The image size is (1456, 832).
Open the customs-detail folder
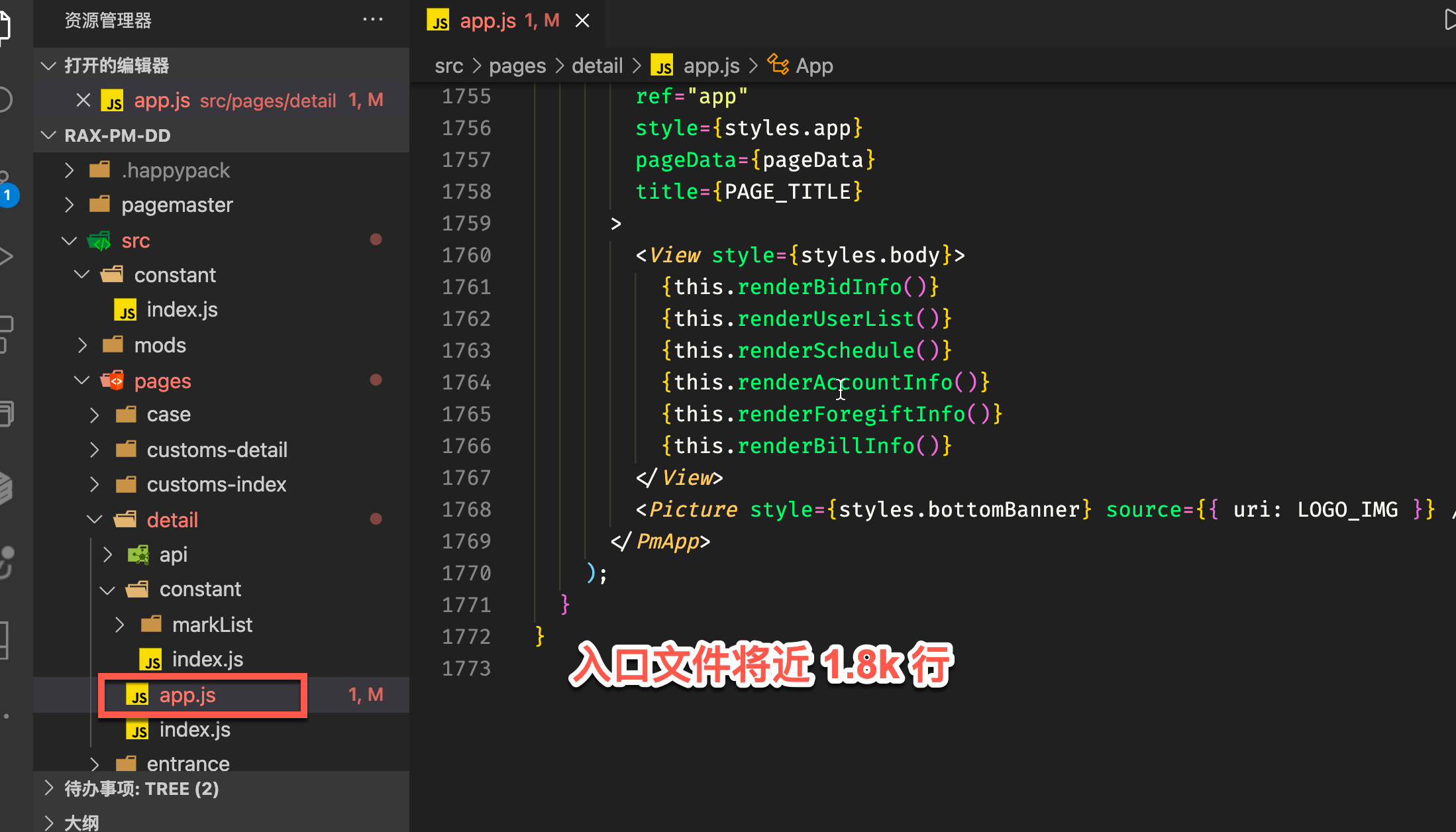[217, 450]
